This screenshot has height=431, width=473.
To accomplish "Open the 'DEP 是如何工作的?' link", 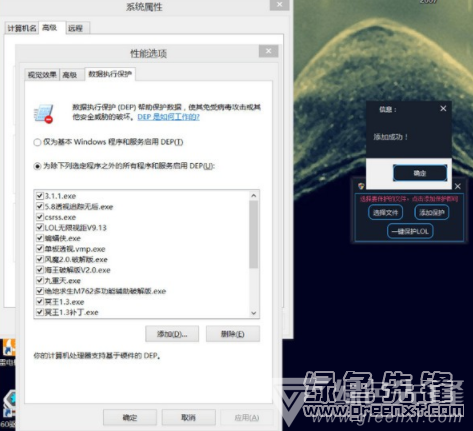I will [169, 117].
